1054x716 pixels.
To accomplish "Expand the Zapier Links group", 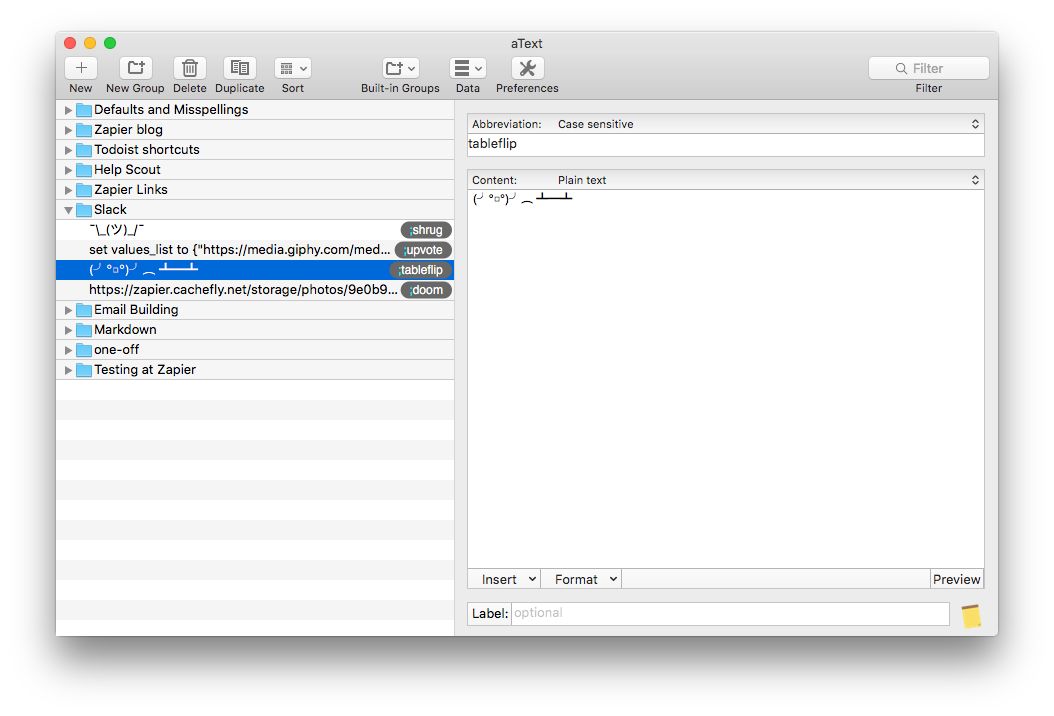I will (x=68, y=190).
